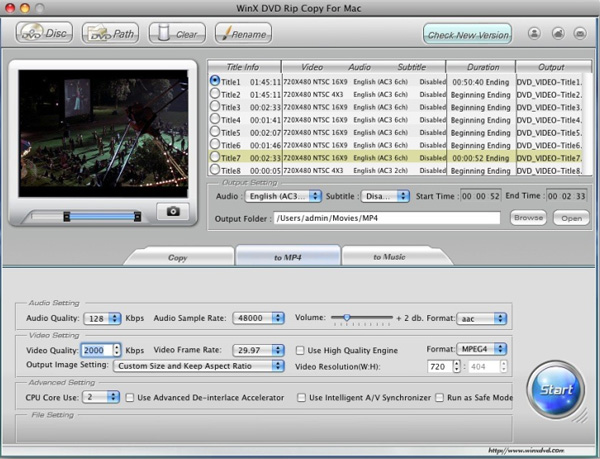The width and height of the screenshot is (600, 459).
Task: Click Title2's 720X480 NTSC 4X3 video cell
Action: pos(313,95)
